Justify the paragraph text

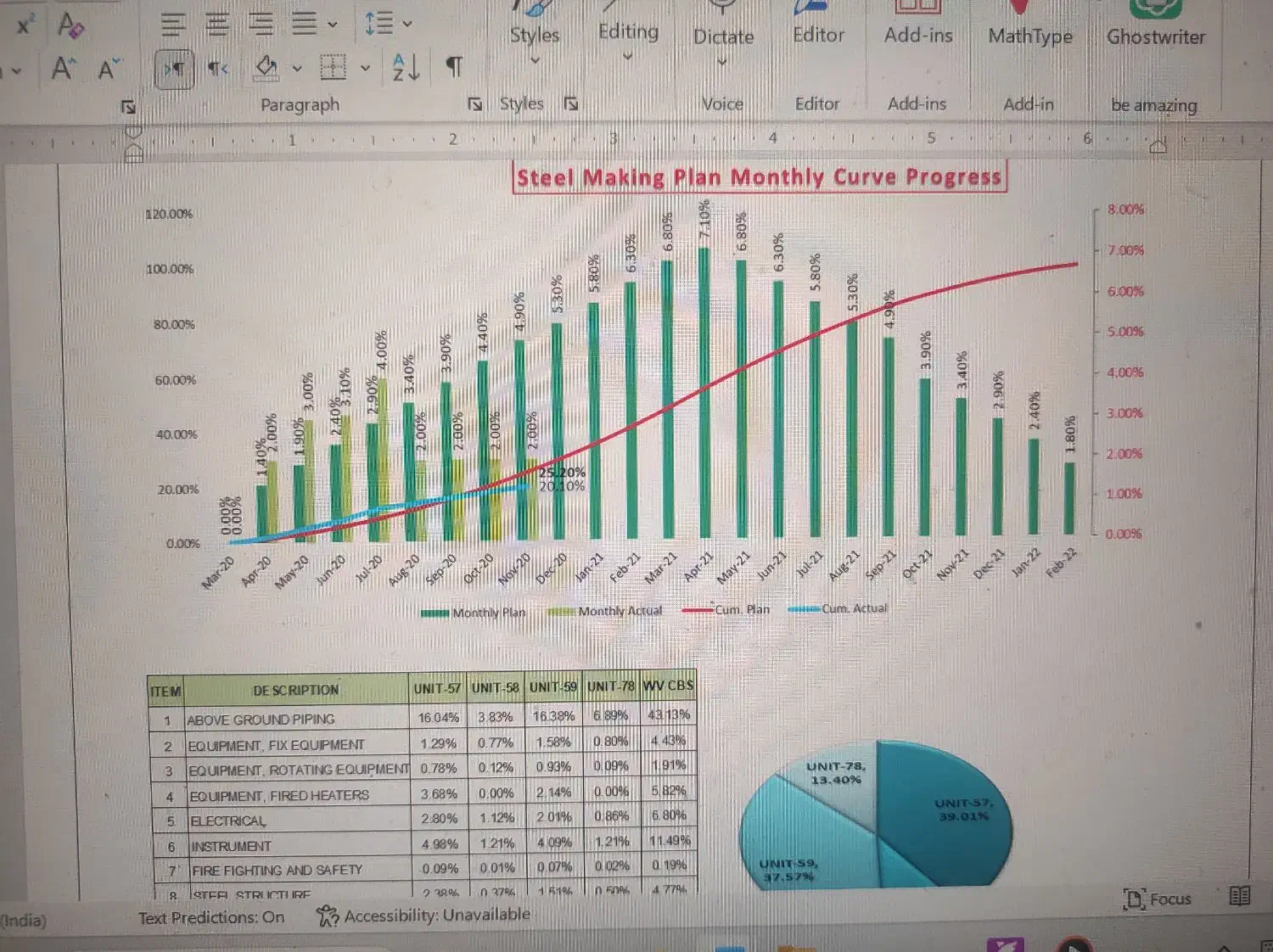tap(304, 24)
